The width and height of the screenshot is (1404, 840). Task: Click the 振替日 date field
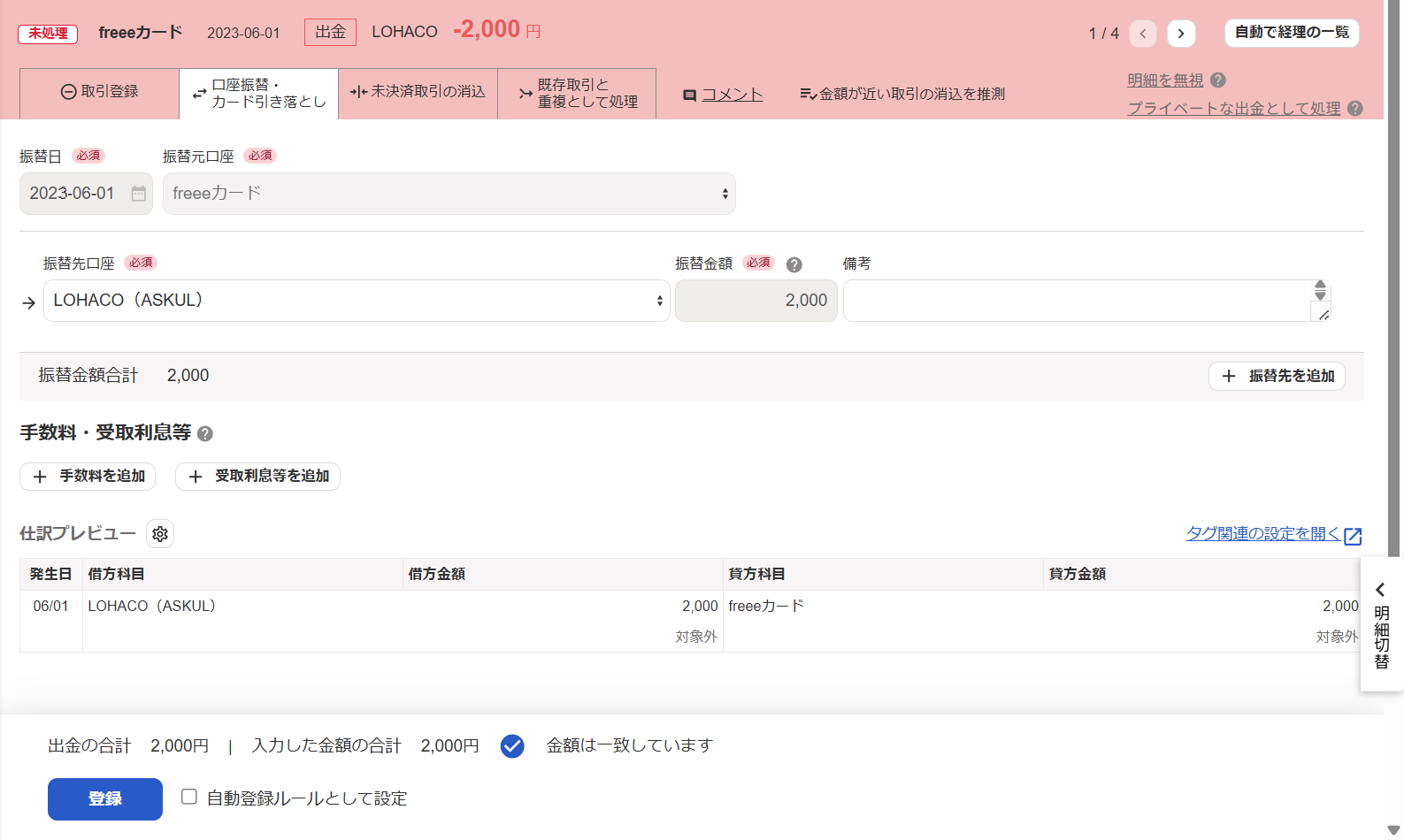pos(86,194)
